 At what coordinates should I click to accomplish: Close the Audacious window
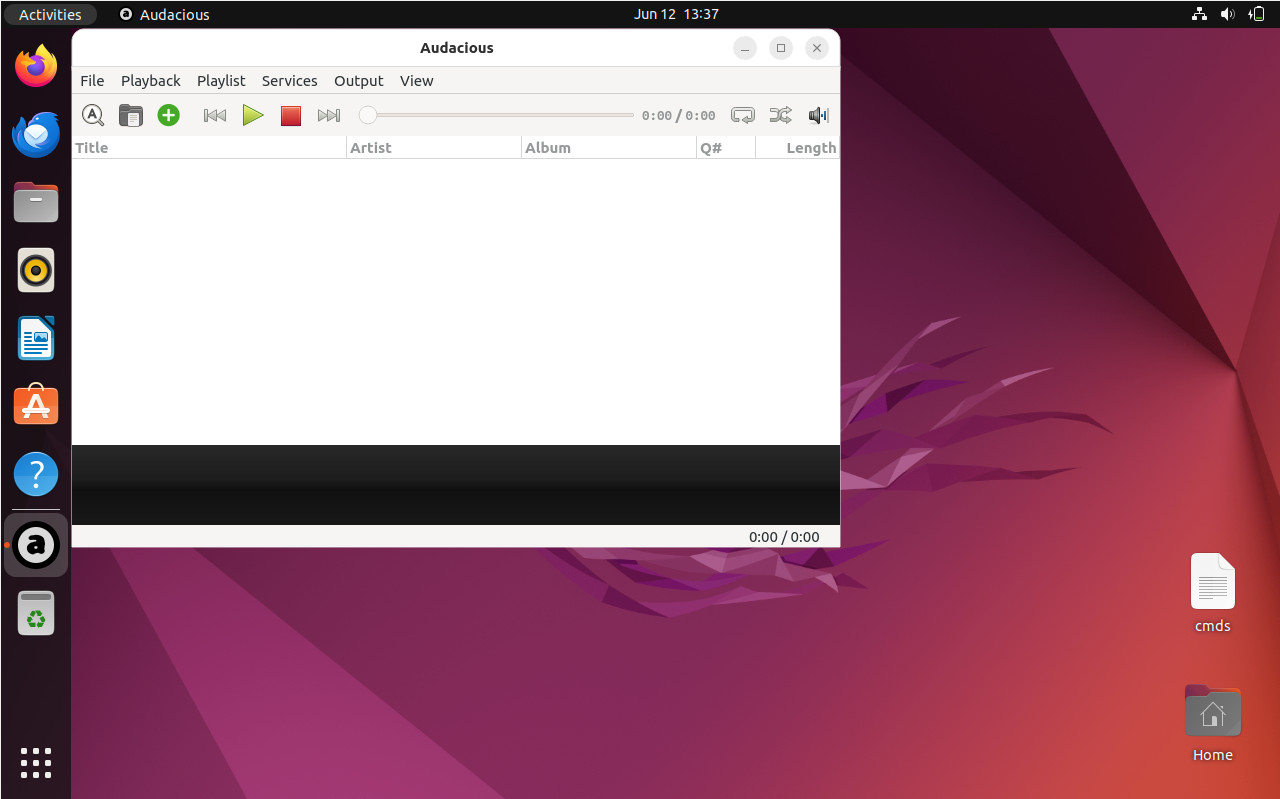(817, 48)
